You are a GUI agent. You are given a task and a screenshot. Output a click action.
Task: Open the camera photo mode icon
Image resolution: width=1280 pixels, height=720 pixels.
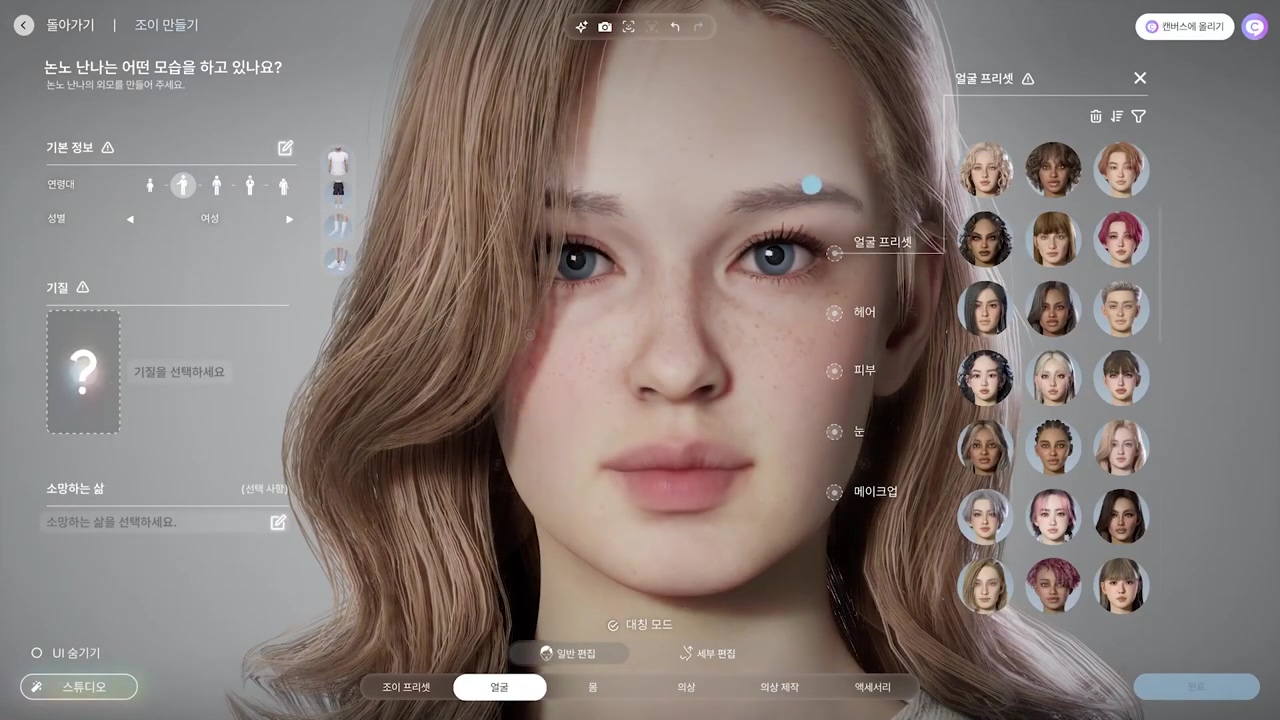pos(605,27)
